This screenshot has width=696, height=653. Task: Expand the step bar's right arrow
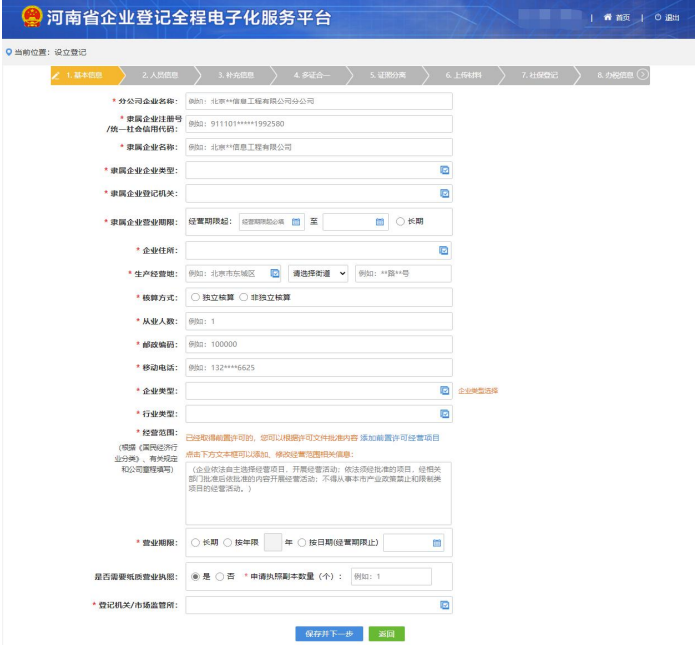coord(642,74)
